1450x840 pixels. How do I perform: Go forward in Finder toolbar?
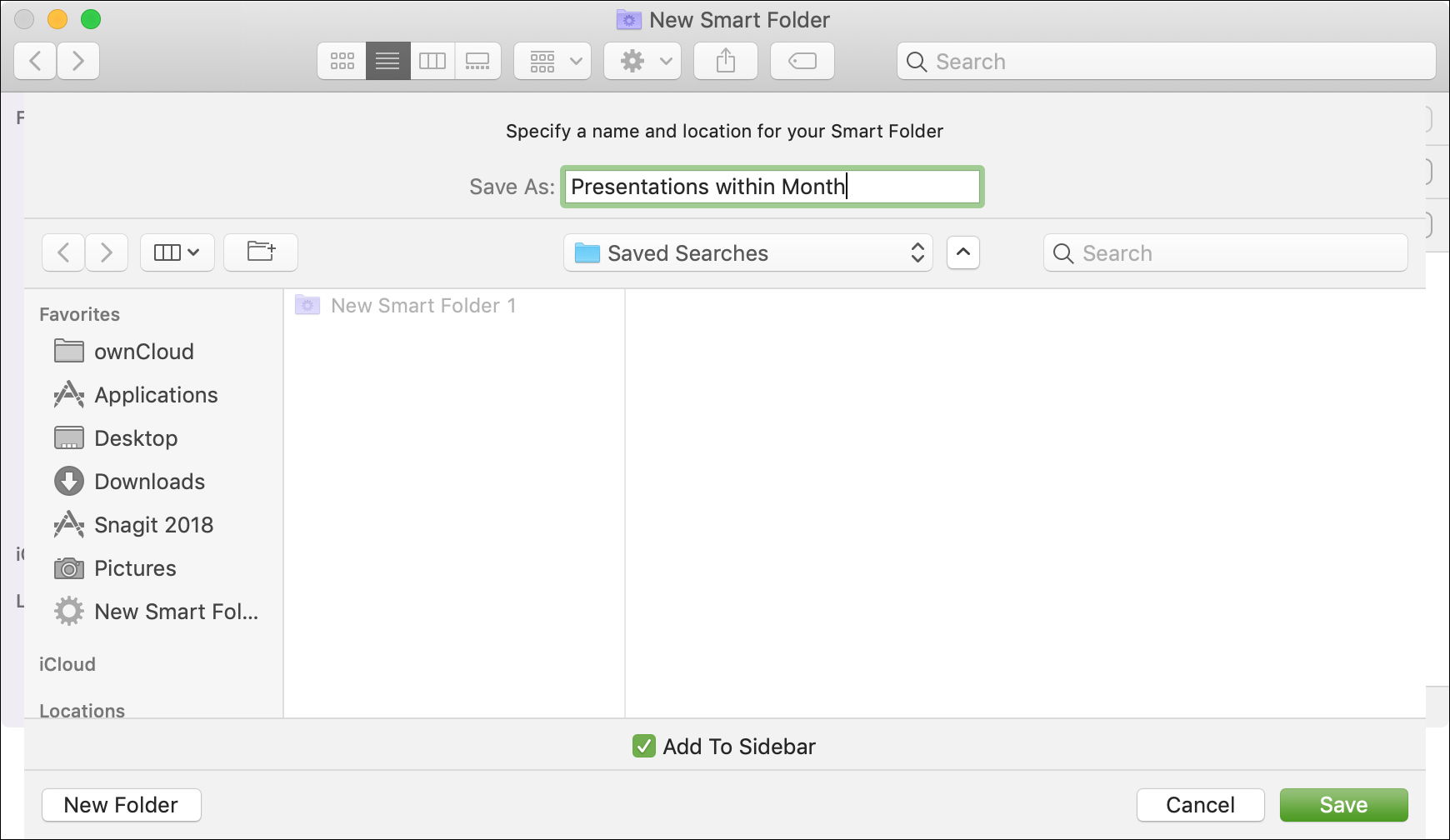(x=78, y=61)
